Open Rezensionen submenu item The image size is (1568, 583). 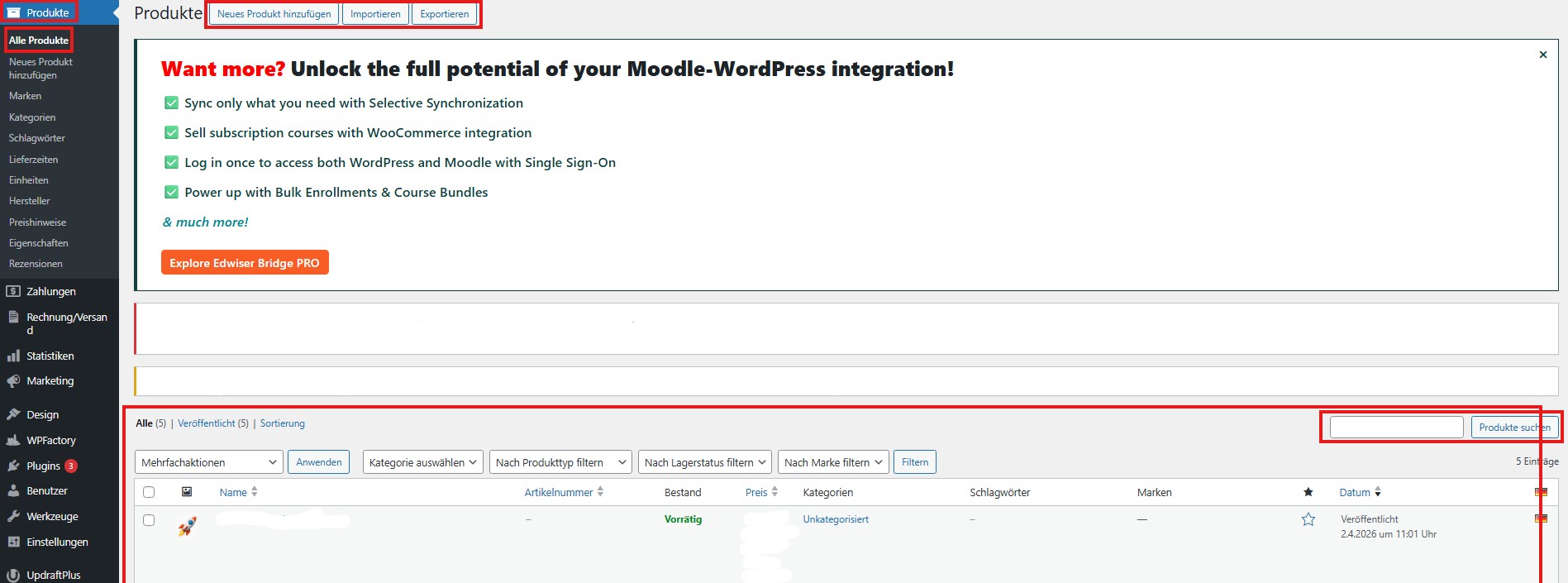(36, 264)
